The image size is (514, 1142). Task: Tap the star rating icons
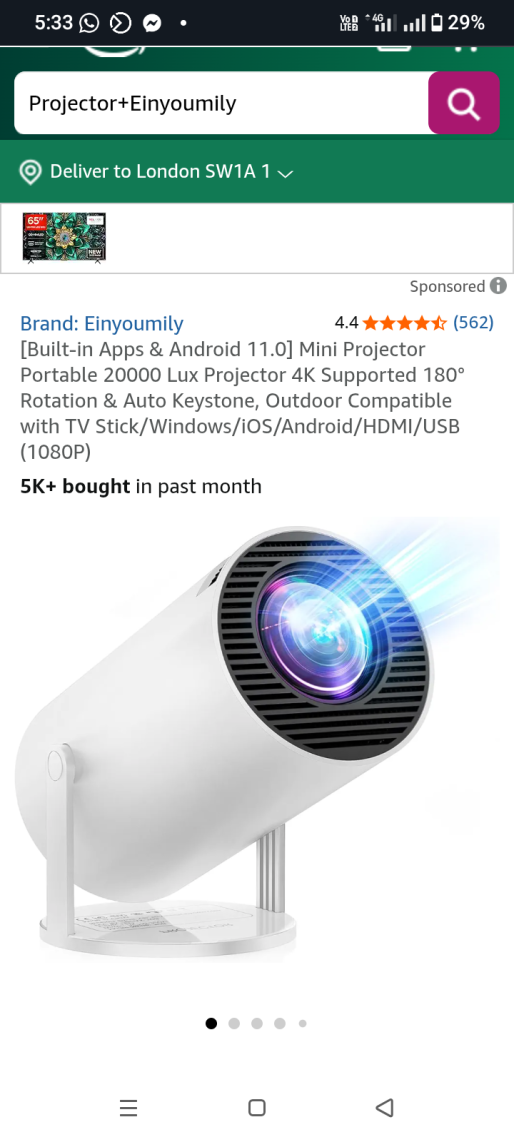(404, 322)
